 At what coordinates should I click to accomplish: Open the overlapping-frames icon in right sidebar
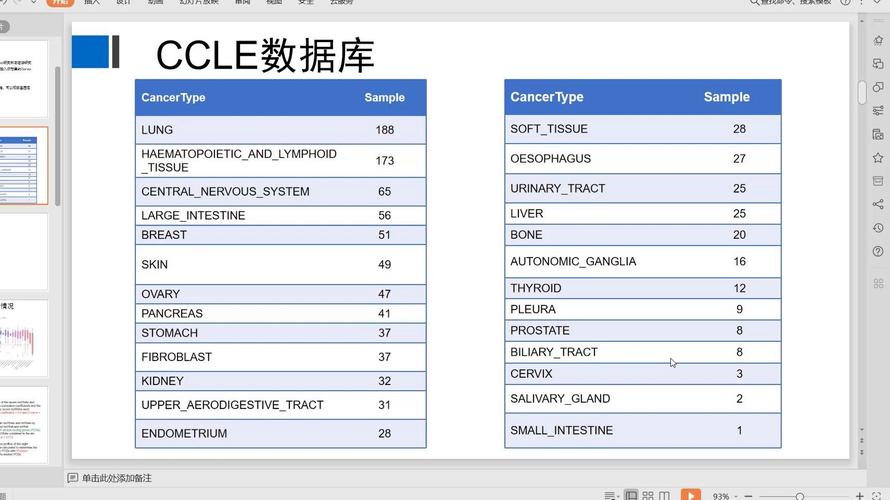coord(878,64)
